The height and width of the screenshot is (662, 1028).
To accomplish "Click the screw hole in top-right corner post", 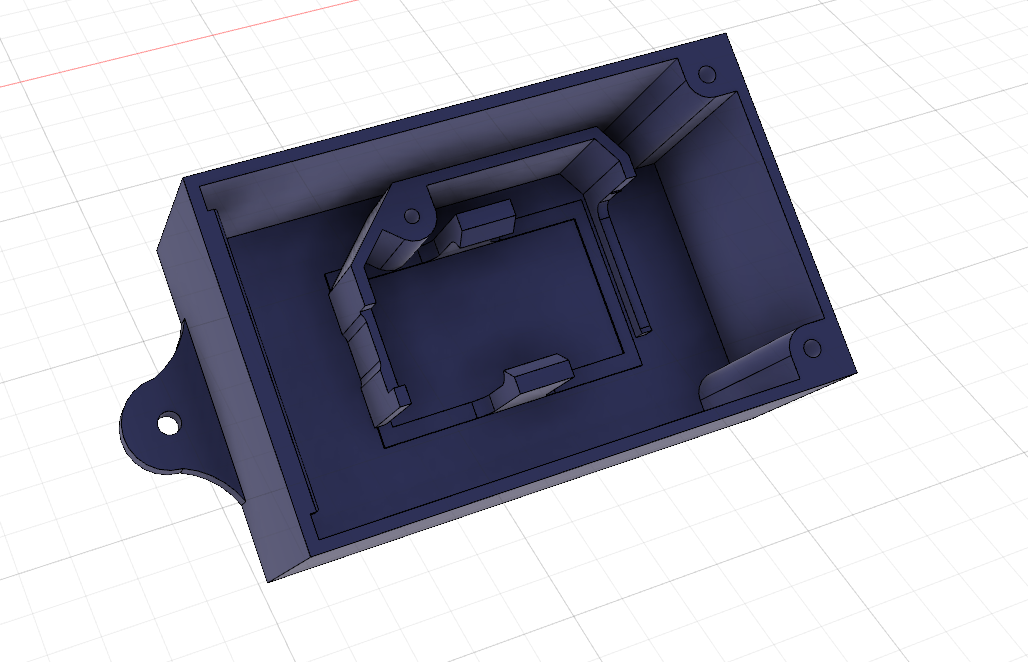I will click(707, 74).
